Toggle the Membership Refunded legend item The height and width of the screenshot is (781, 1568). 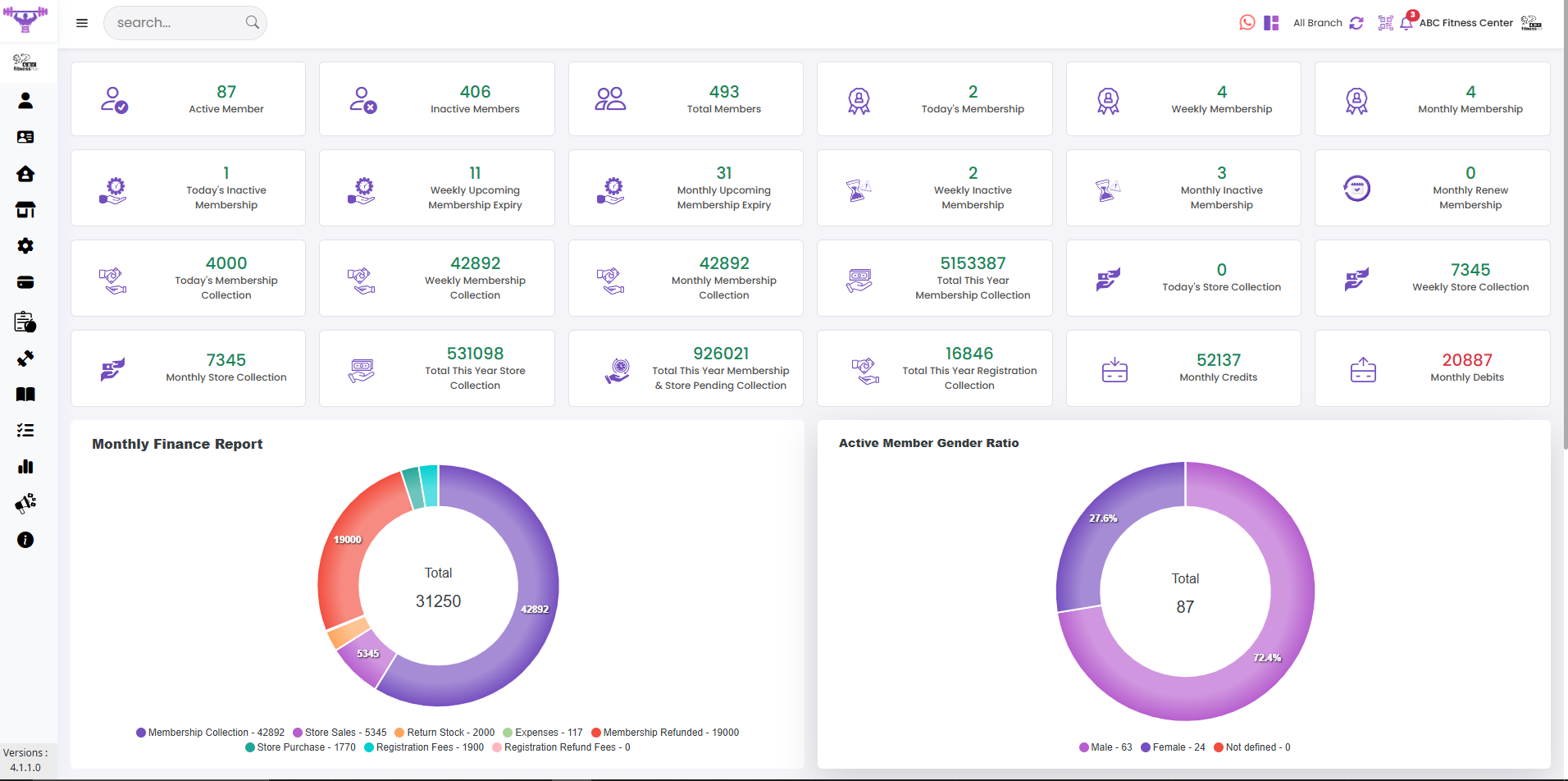pyautogui.click(x=665, y=733)
